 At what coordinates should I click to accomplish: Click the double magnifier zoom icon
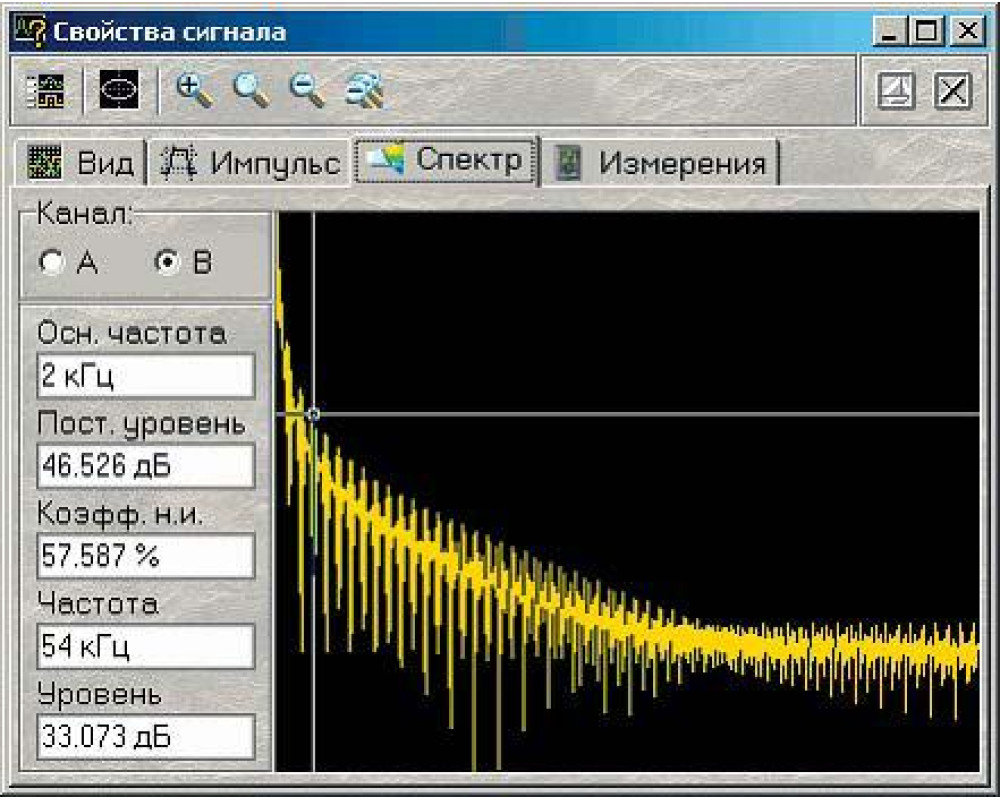[365, 91]
